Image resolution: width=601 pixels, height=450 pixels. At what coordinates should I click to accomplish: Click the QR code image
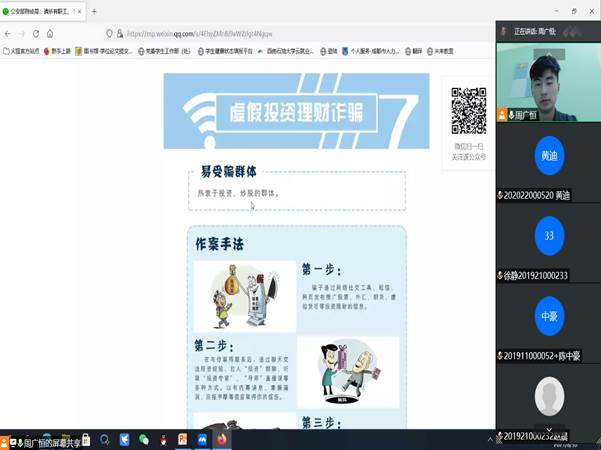point(468,112)
